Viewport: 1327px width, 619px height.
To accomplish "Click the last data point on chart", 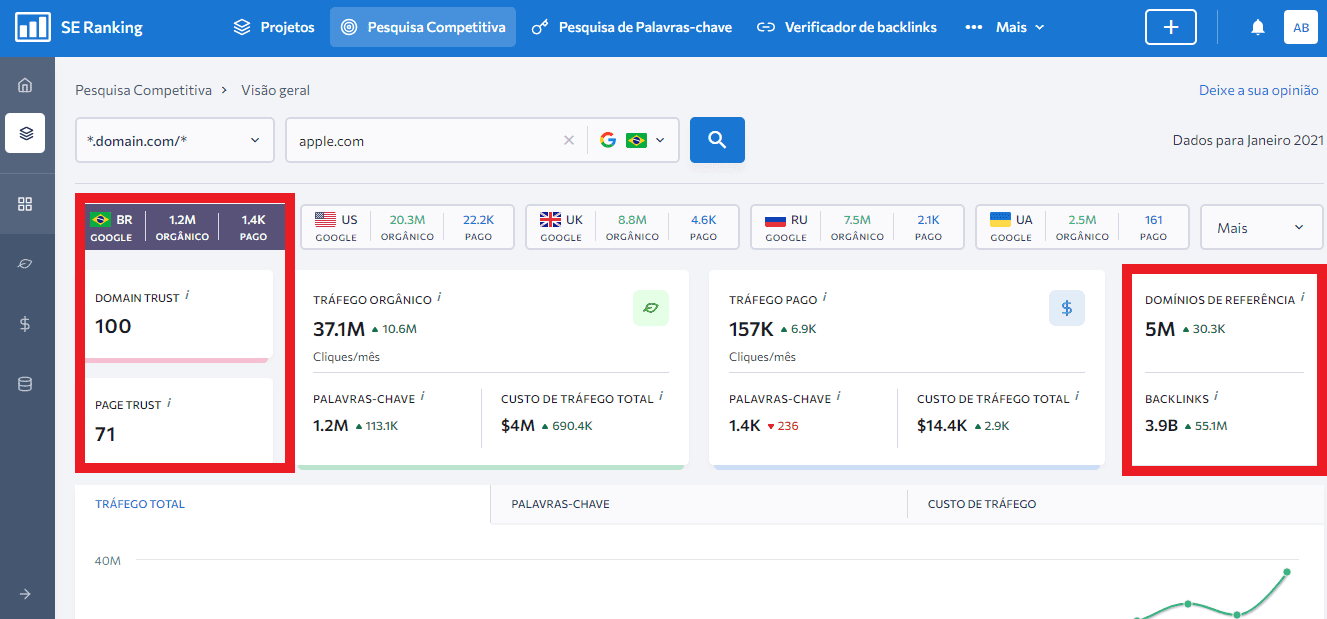I will pyautogui.click(x=1287, y=572).
